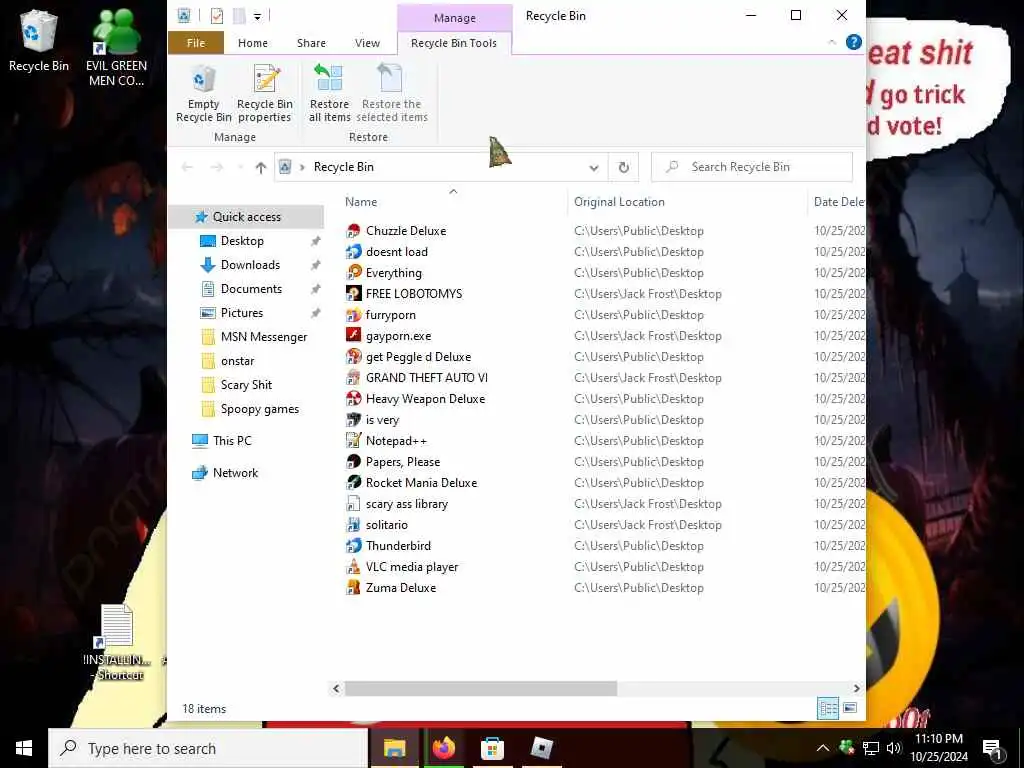The height and width of the screenshot is (768, 1024).
Task: Click the horizontal scrollbar thumb
Action: [481, 688]
